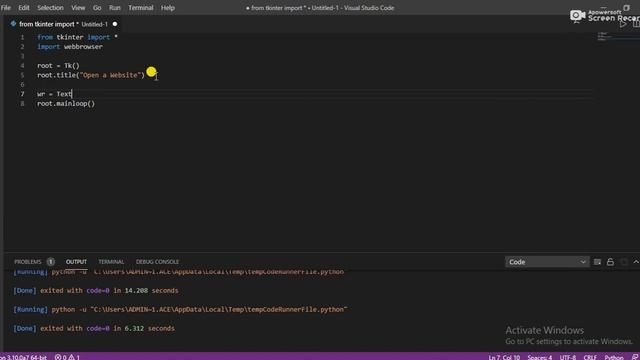The height and width of the screenshot is (360, 640).
Task: Switch to the Debug Console tab
Action: point(157,262)
